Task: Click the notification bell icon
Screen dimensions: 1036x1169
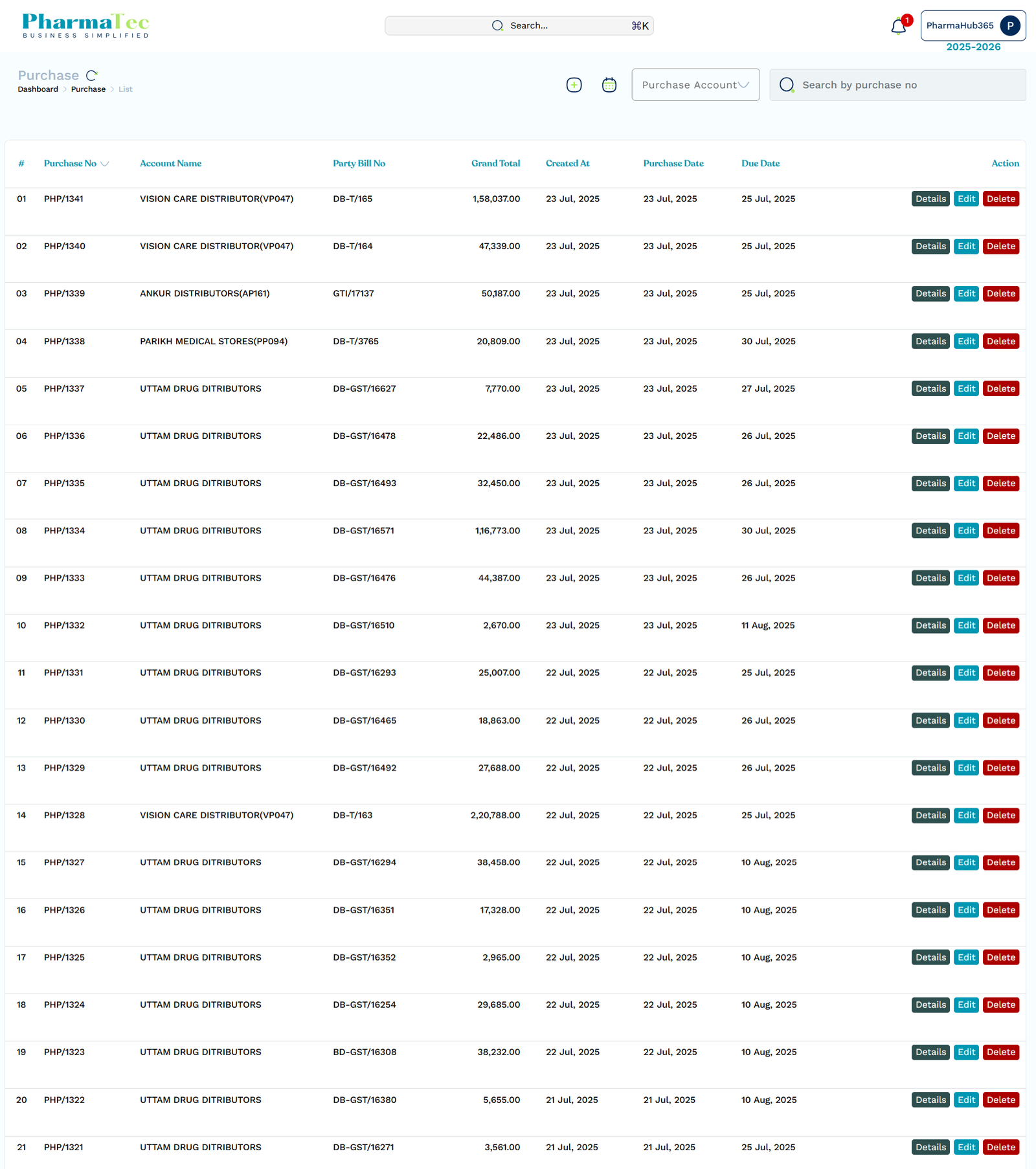Action: [x=898, y=27]
